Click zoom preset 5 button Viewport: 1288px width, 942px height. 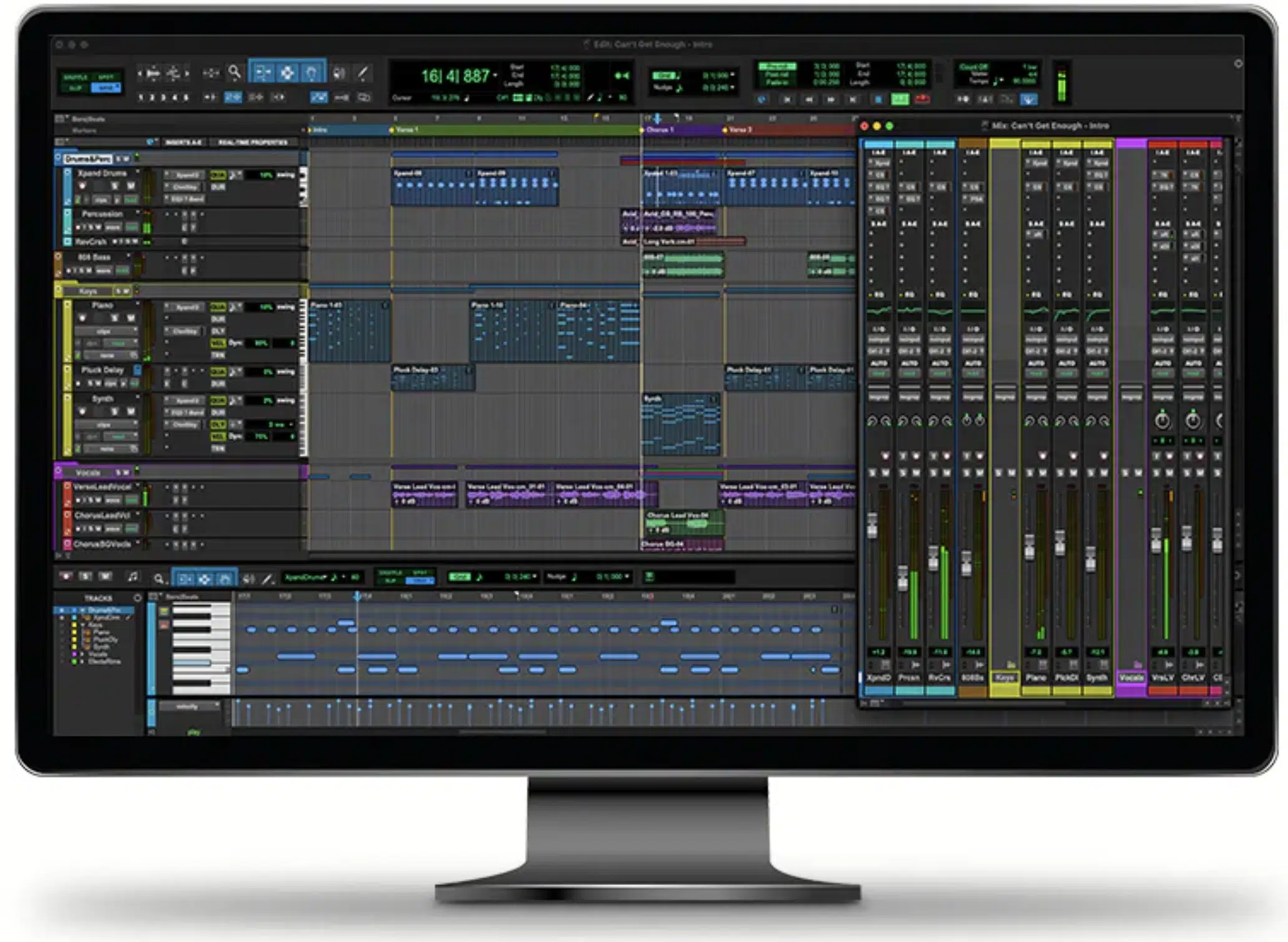click(x=185, y=98)
